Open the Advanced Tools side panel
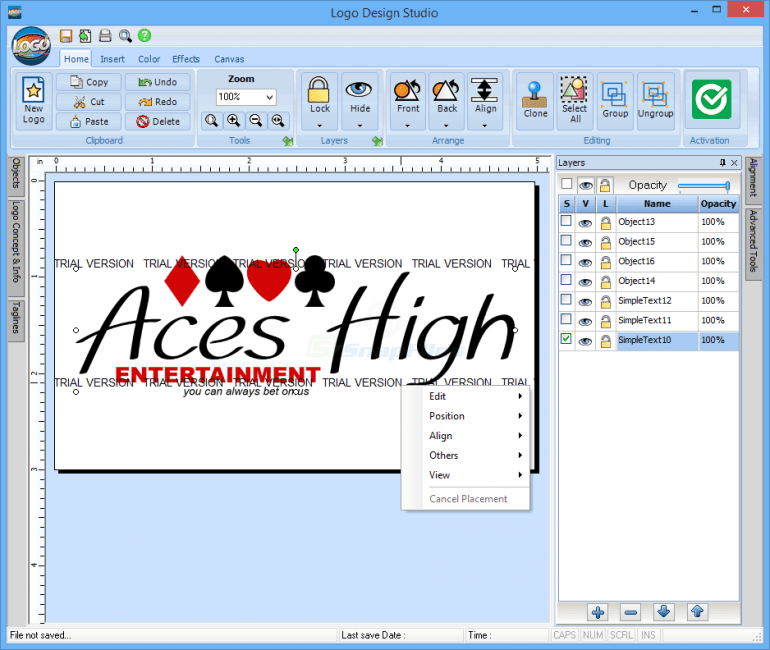This screenshot has height=650, width=770. [753, 240]
